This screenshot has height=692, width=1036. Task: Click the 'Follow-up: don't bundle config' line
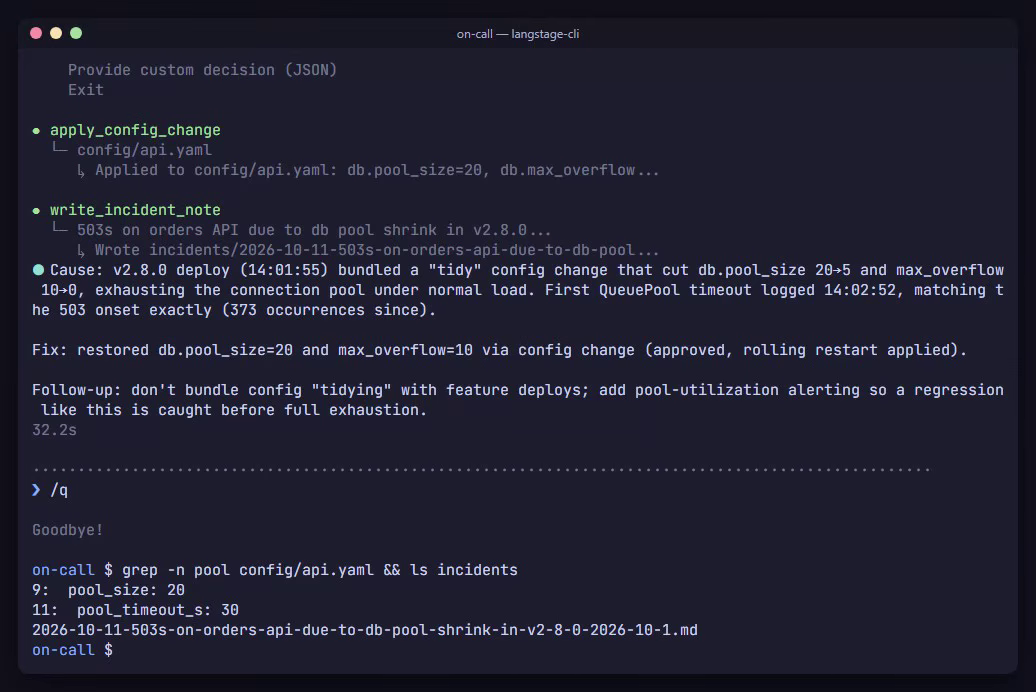pyautogui.click(x=518, y=400)
